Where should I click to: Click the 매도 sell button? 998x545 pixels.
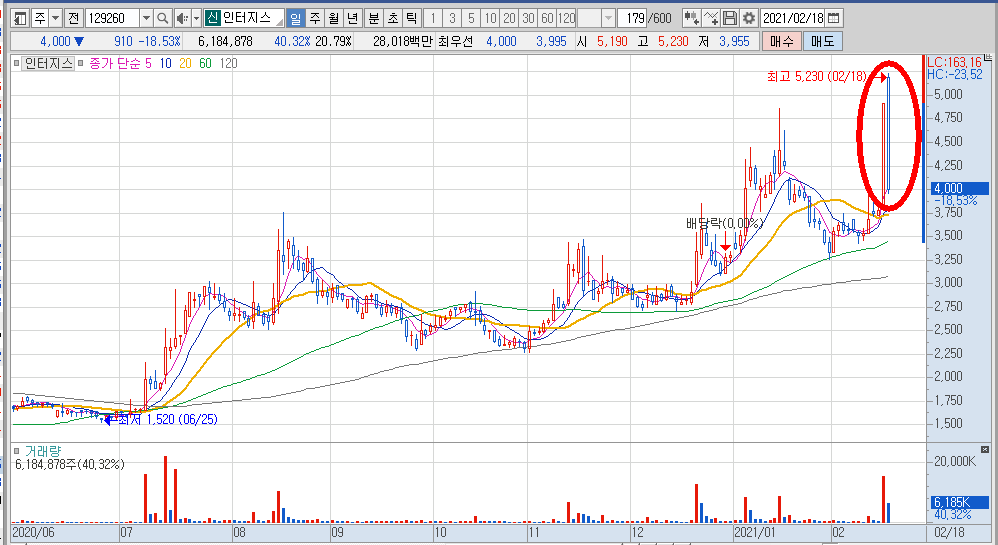pos(824,41)
